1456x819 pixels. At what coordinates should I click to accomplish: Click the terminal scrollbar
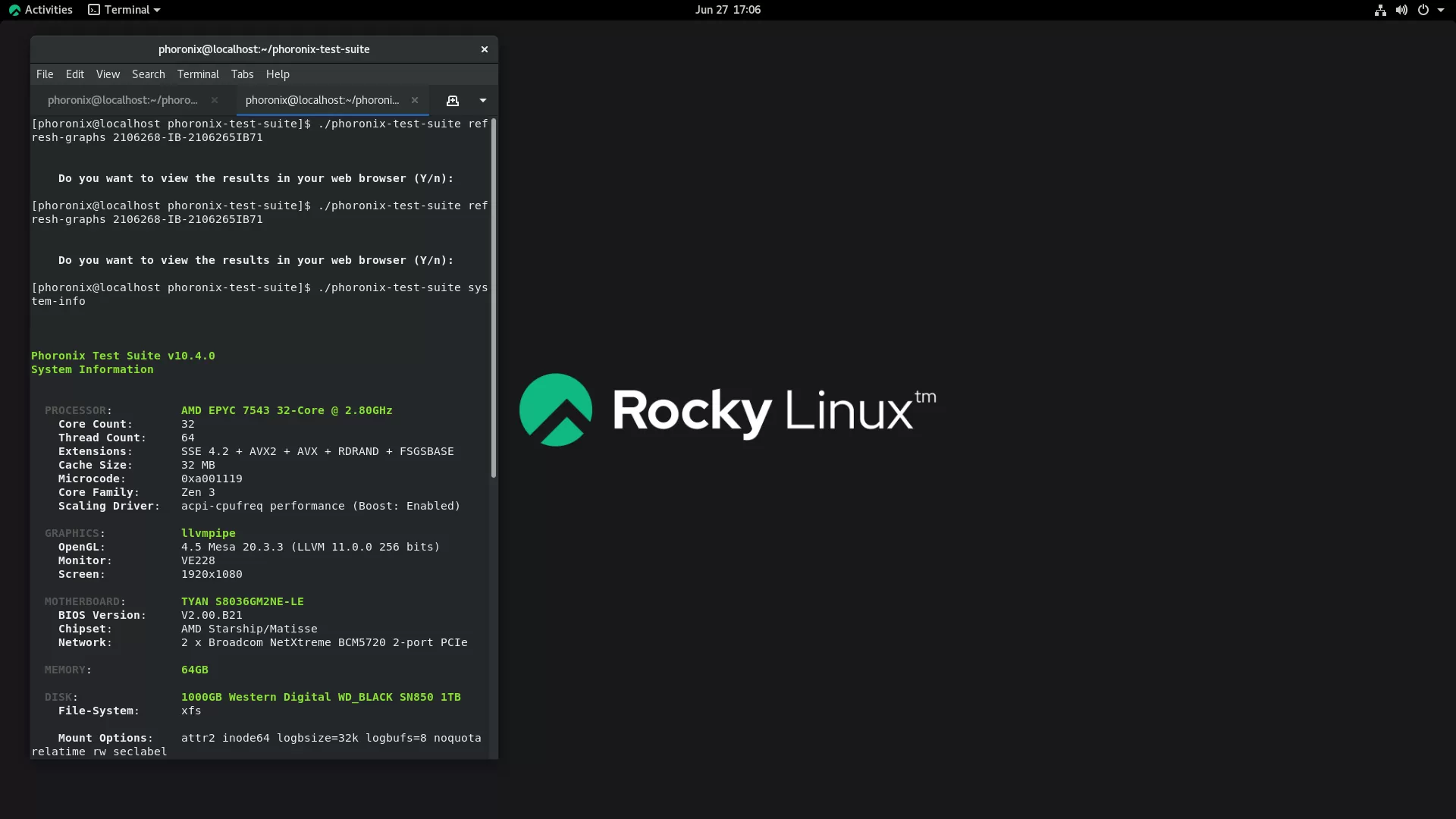click(x=494, y=296)
